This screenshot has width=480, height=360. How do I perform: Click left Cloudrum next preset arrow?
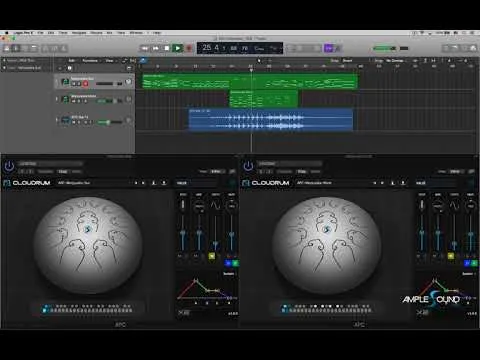coord(143,183)
